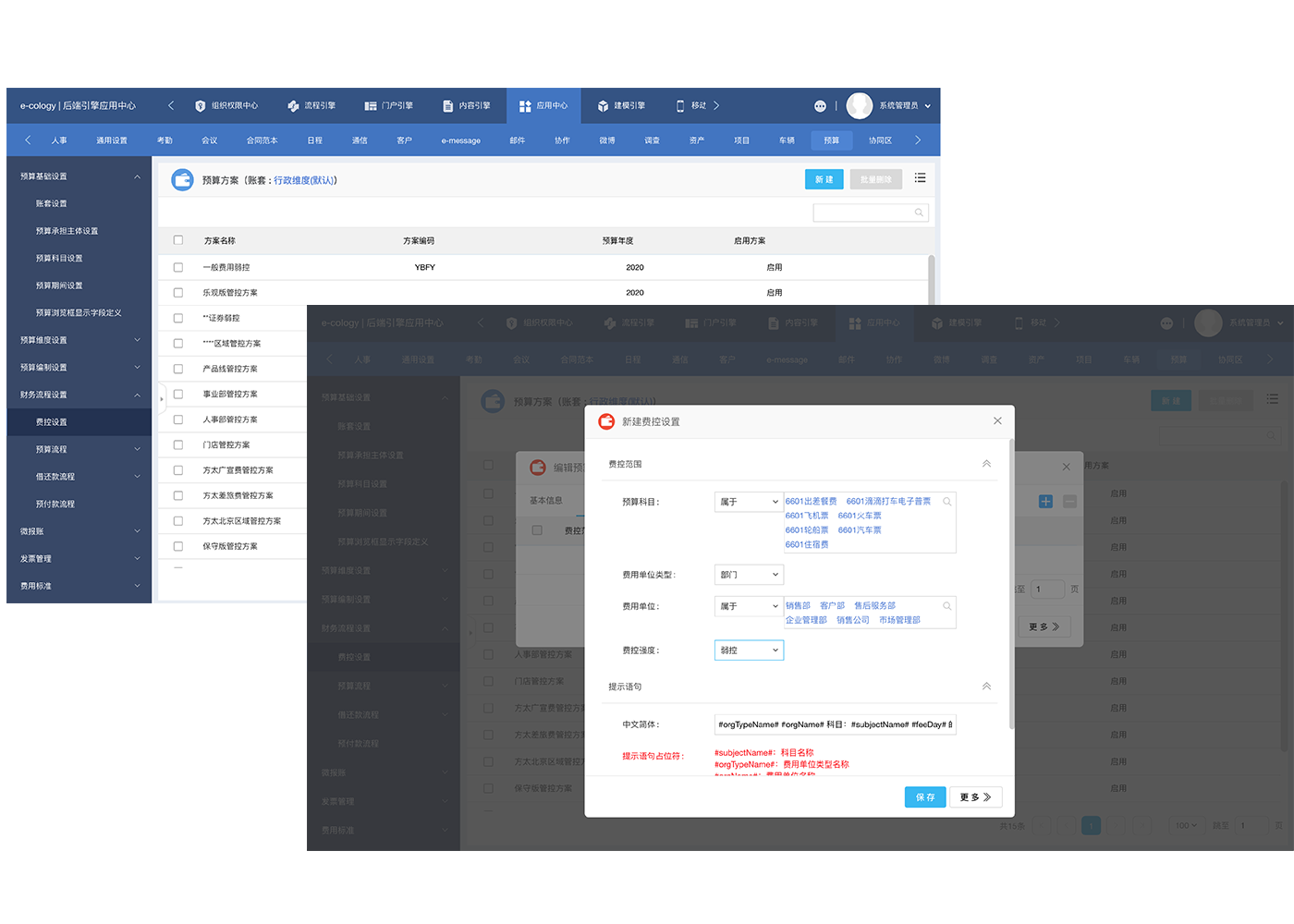Viewport: 1294px width, 924px height.
Task: Open the message chat bubble icon in the blue header
Action: pyautogui.click(x=820, y=106)
